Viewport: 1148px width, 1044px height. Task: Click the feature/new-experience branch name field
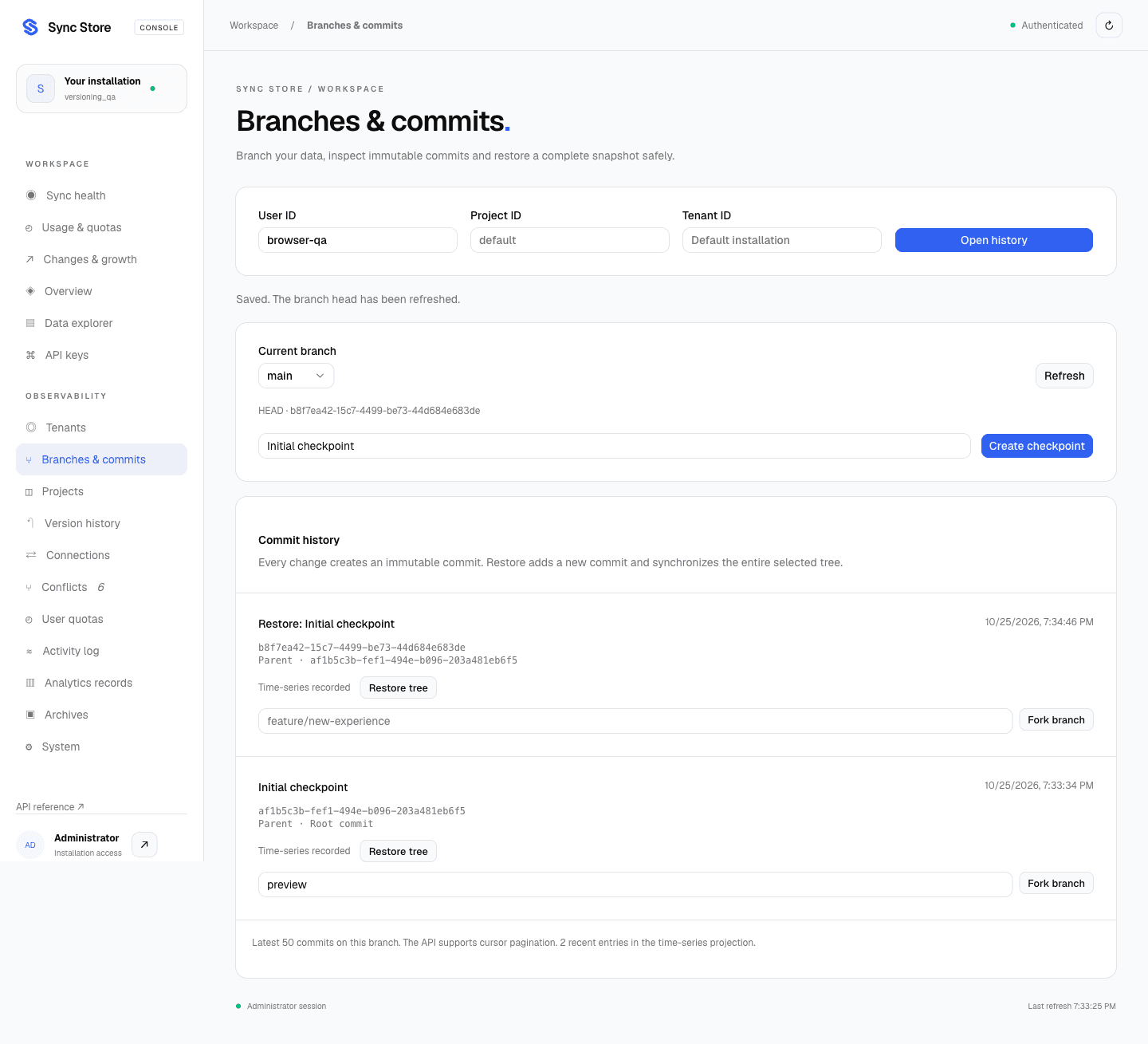pos(635,721)
